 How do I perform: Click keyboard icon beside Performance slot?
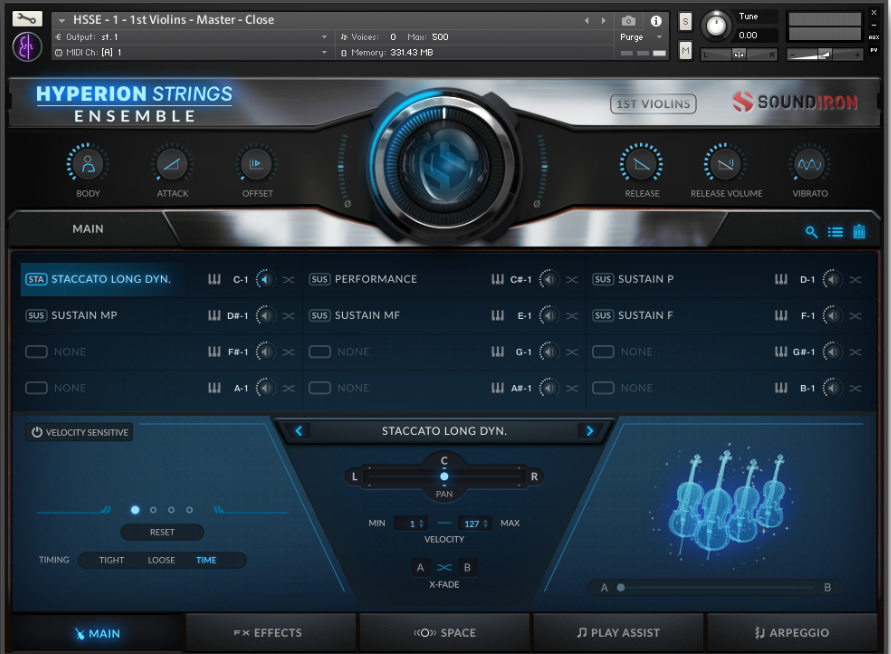click(x=497, y=279)
